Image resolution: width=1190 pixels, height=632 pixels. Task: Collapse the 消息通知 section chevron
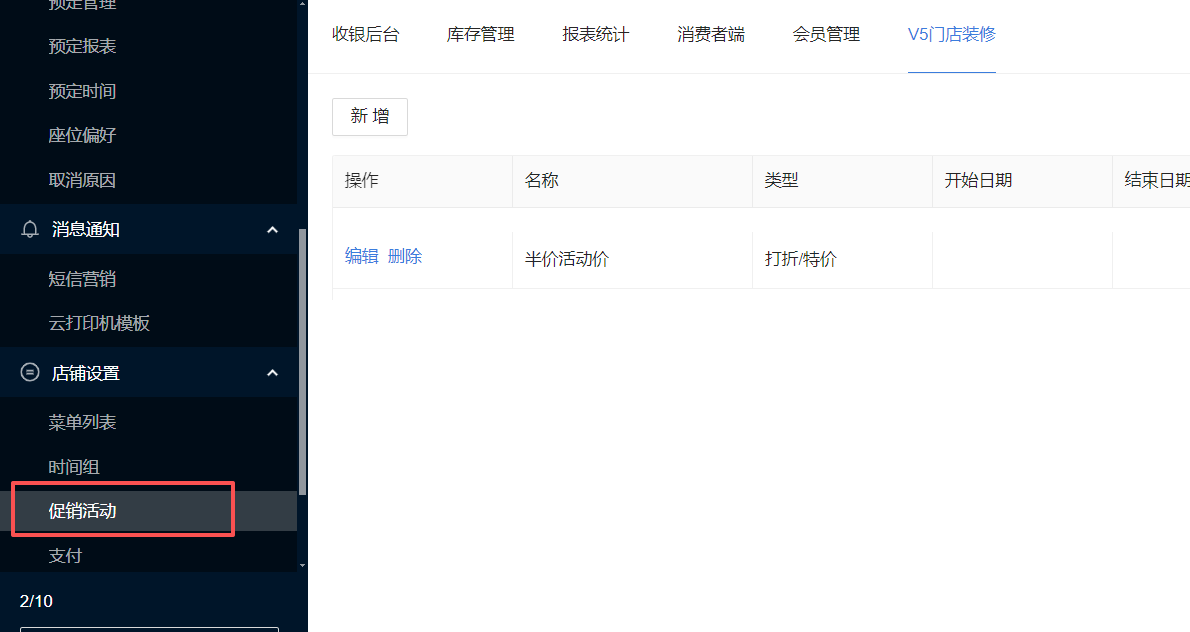(272, 230)
